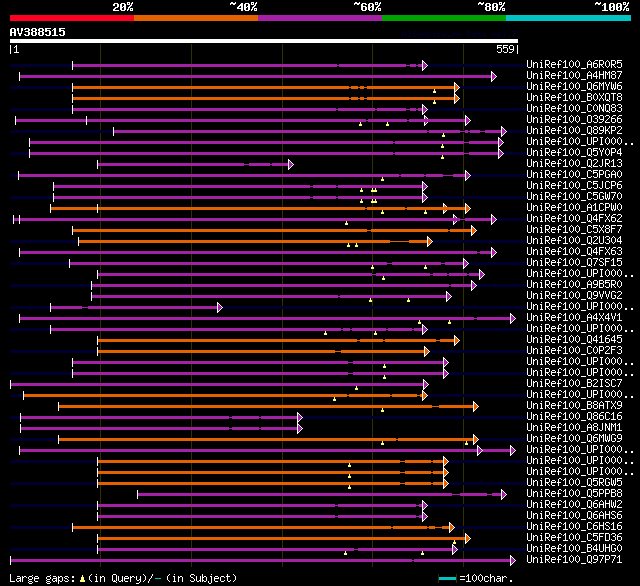
Task: Select the AV388515 query name label
Action: [38, 32]
